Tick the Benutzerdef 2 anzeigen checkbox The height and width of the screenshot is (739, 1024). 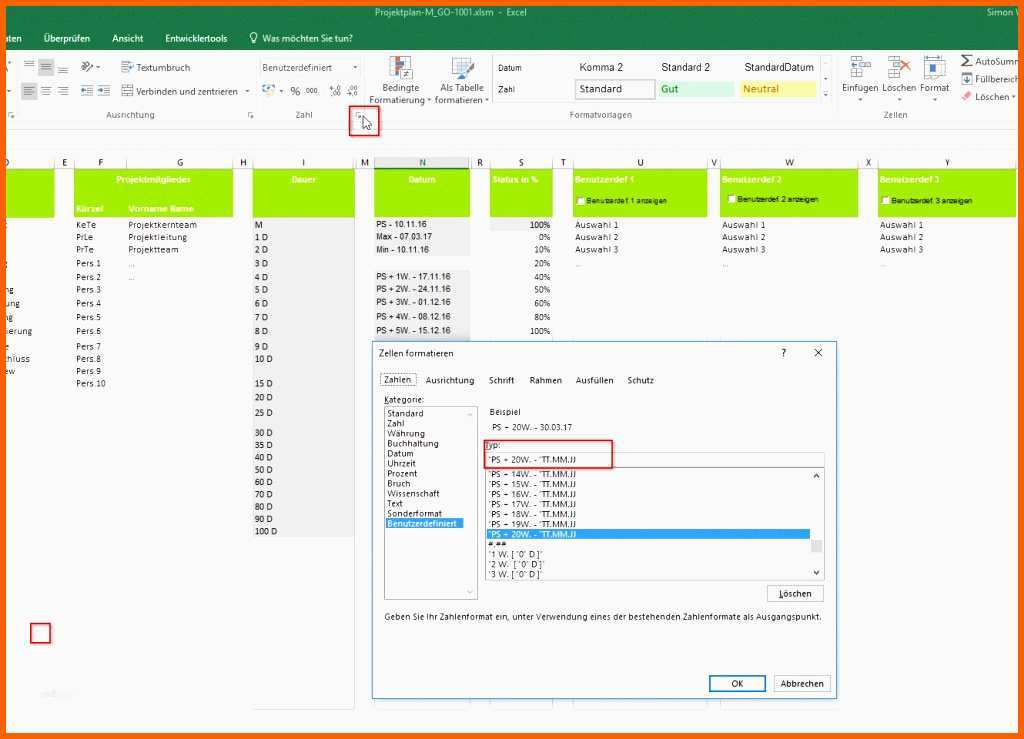[x=731, y=199]
